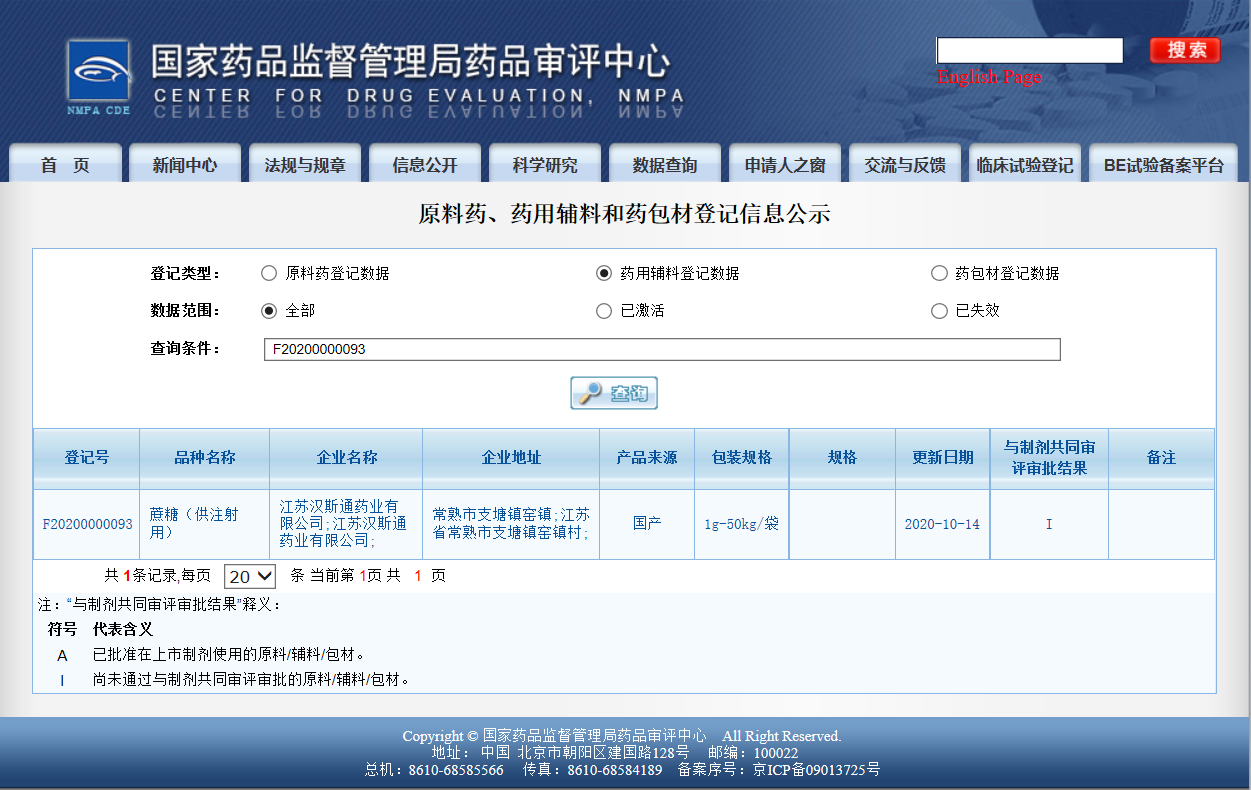Switch to the 首页 home tab
The height and width of the screenshot is (790, 1251).
[64, 163]
